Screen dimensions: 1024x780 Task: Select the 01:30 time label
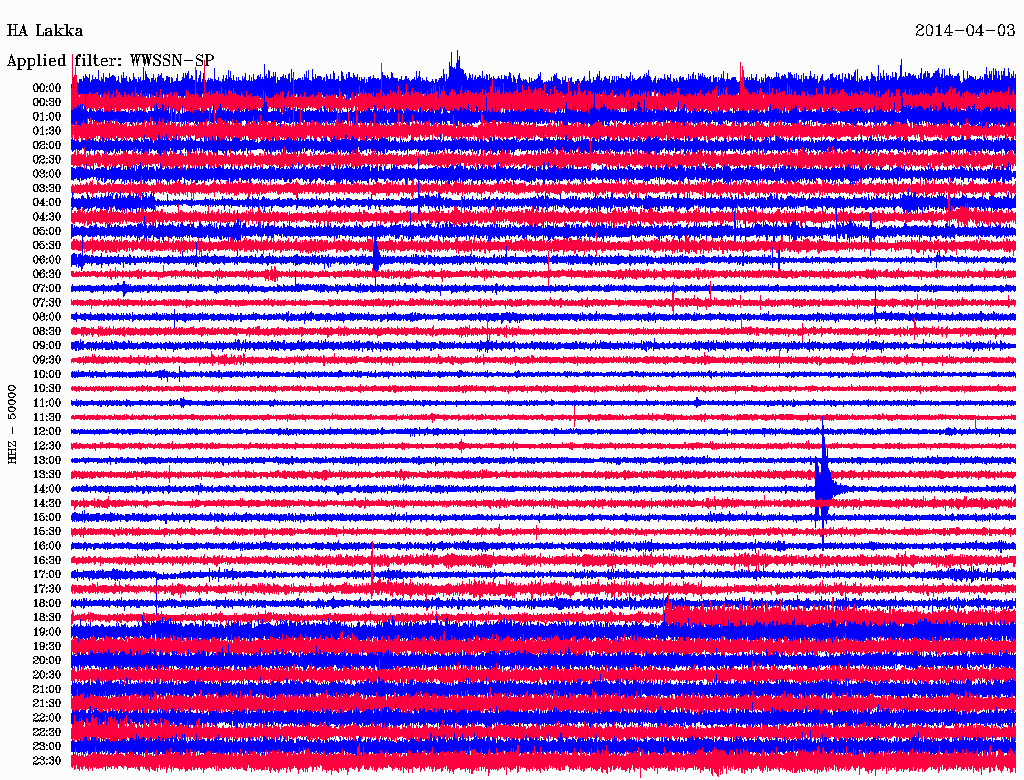click(47, 131)
